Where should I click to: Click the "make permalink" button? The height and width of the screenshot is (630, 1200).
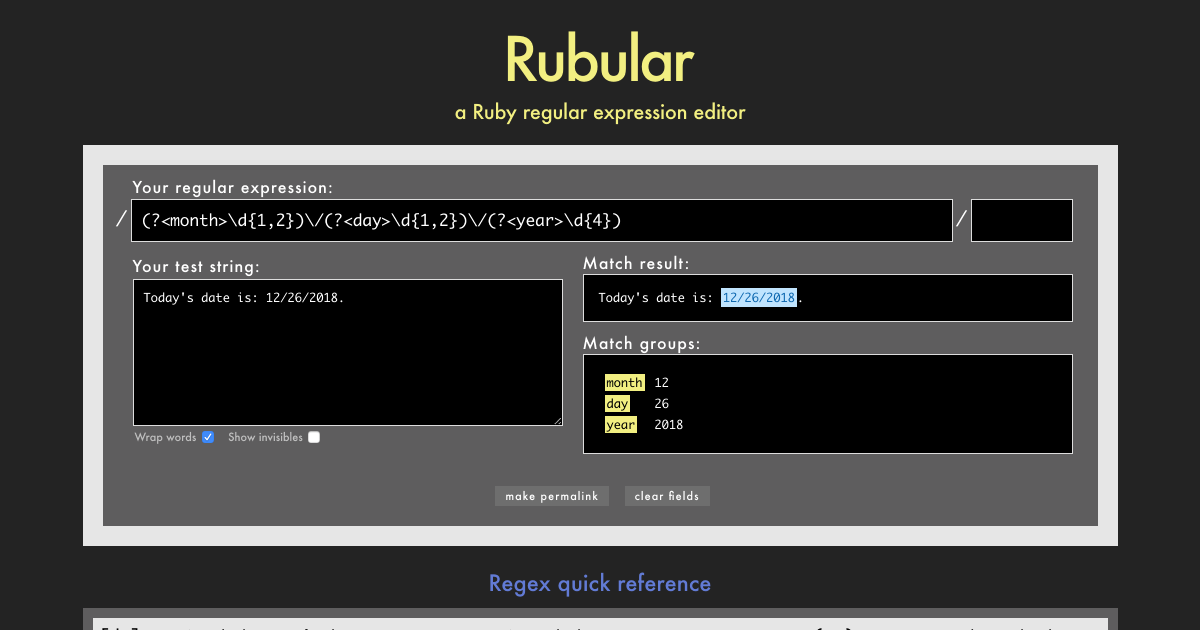point(551,496)
